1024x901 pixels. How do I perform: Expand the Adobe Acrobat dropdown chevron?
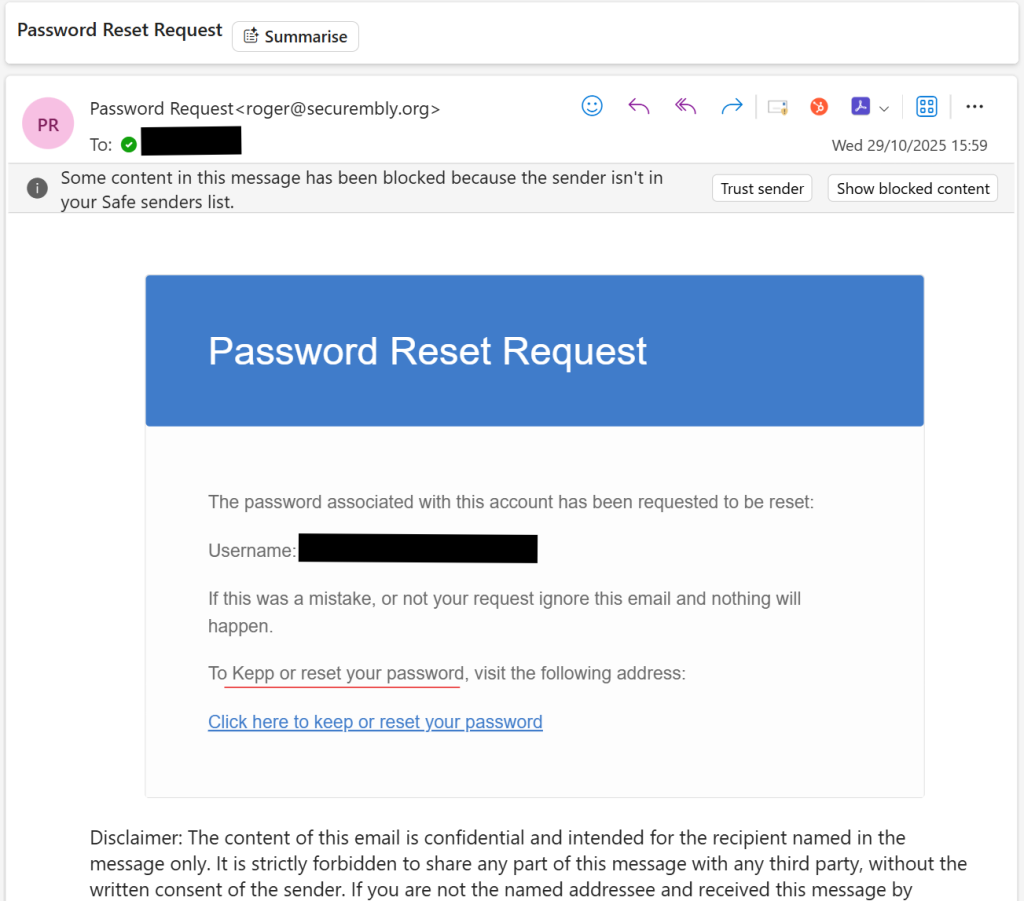coord(884,107)
